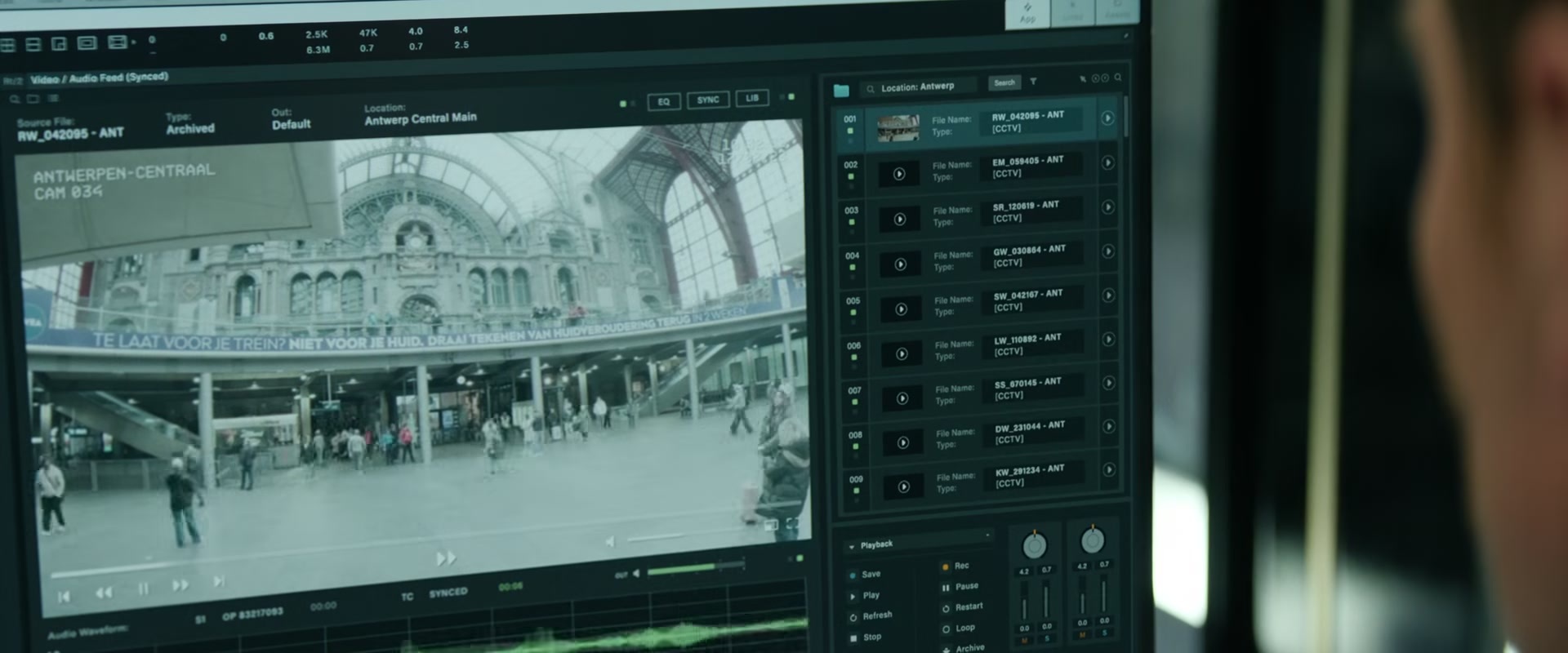Click Stop in the Playback panel
1568x653 pixels.
coord(866,637)
